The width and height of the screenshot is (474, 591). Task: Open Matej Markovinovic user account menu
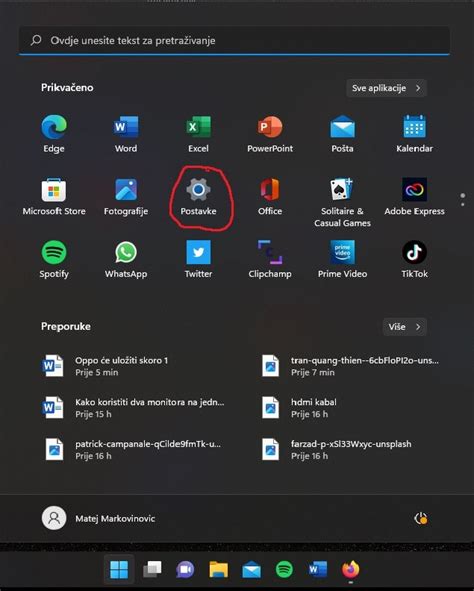pos(98,519)
